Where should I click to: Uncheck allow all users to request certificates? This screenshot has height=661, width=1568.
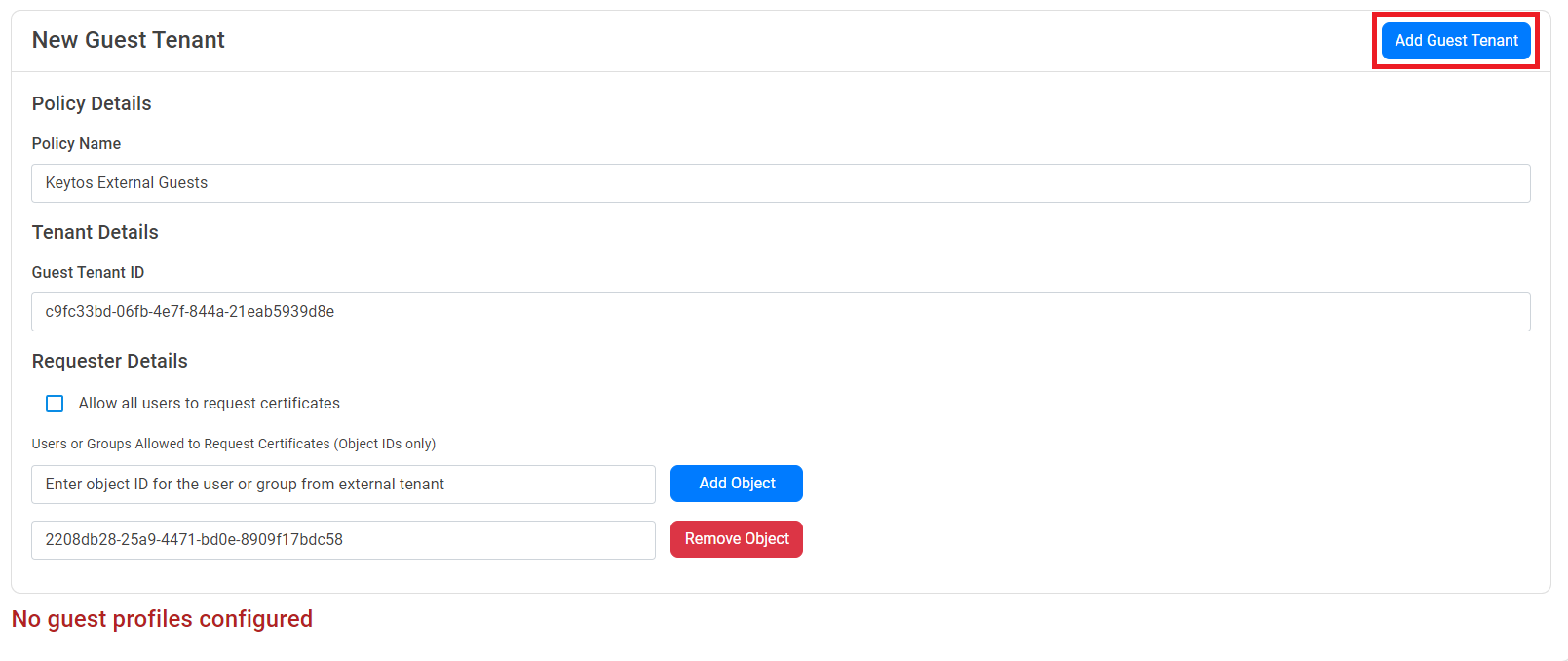[x=54, y=403]
